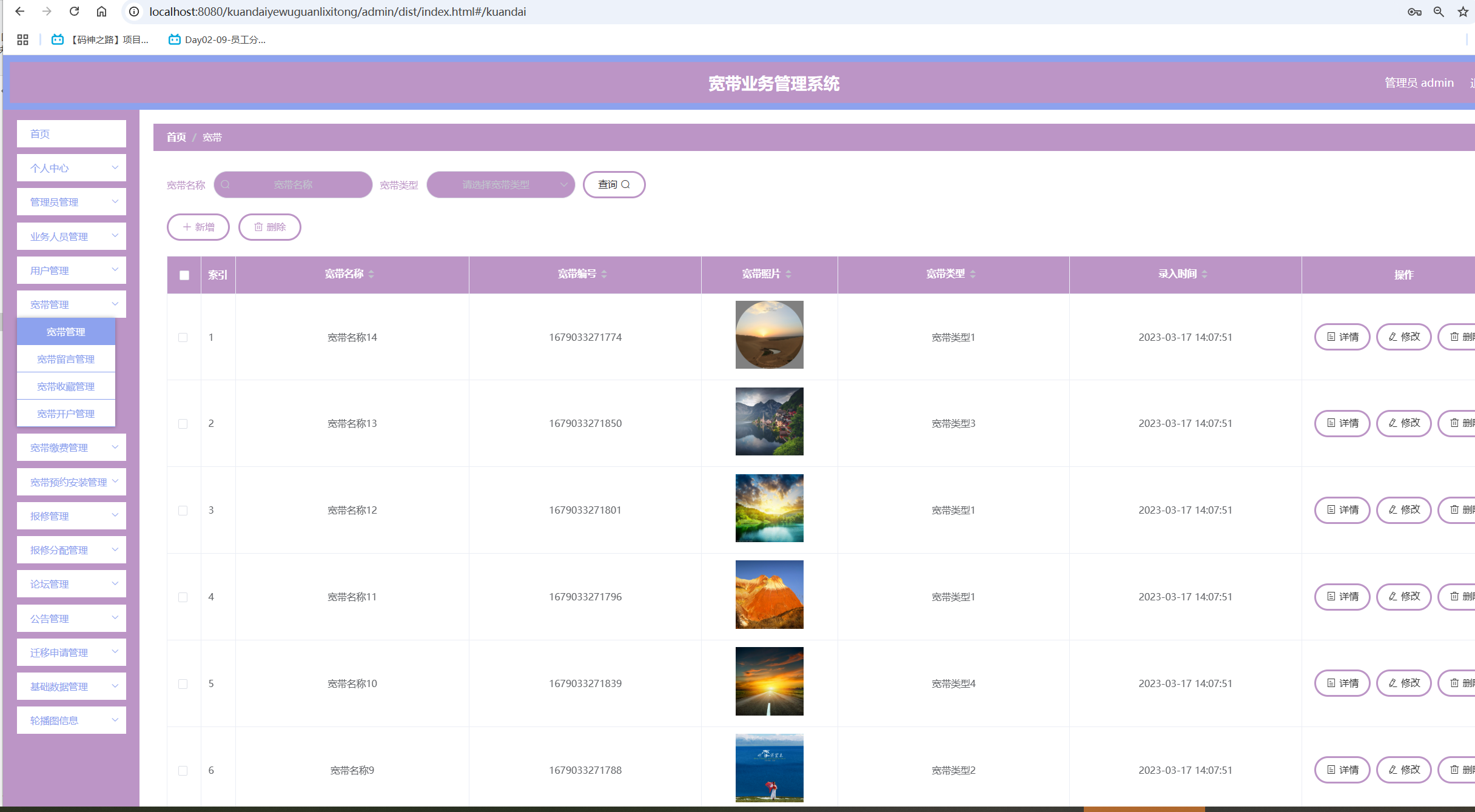This screenshot has height=812, width=1475.
Task: Expand the 报修管理 sidebar menu
Action: point(72,516)
